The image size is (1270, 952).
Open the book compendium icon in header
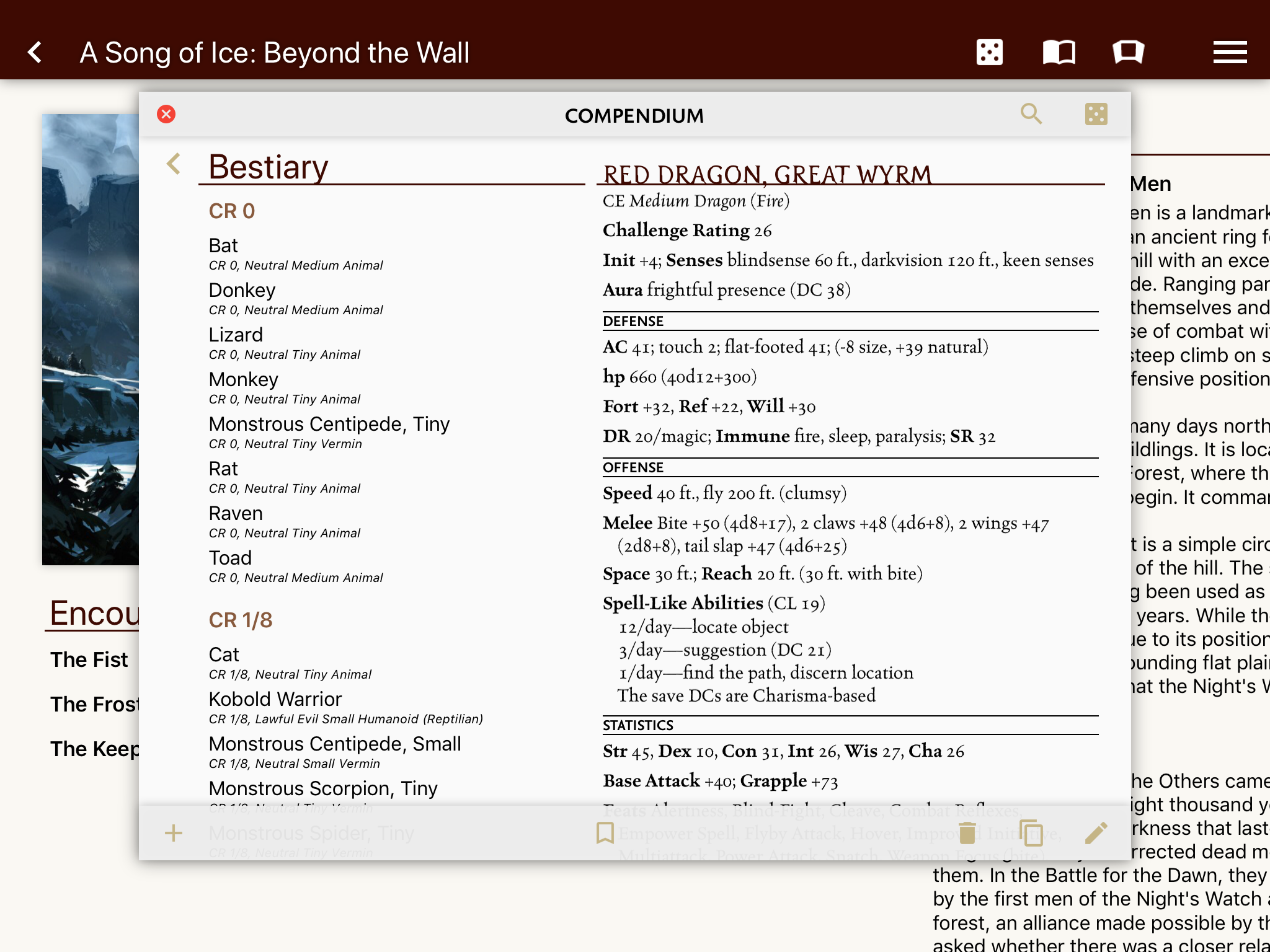1059,52
